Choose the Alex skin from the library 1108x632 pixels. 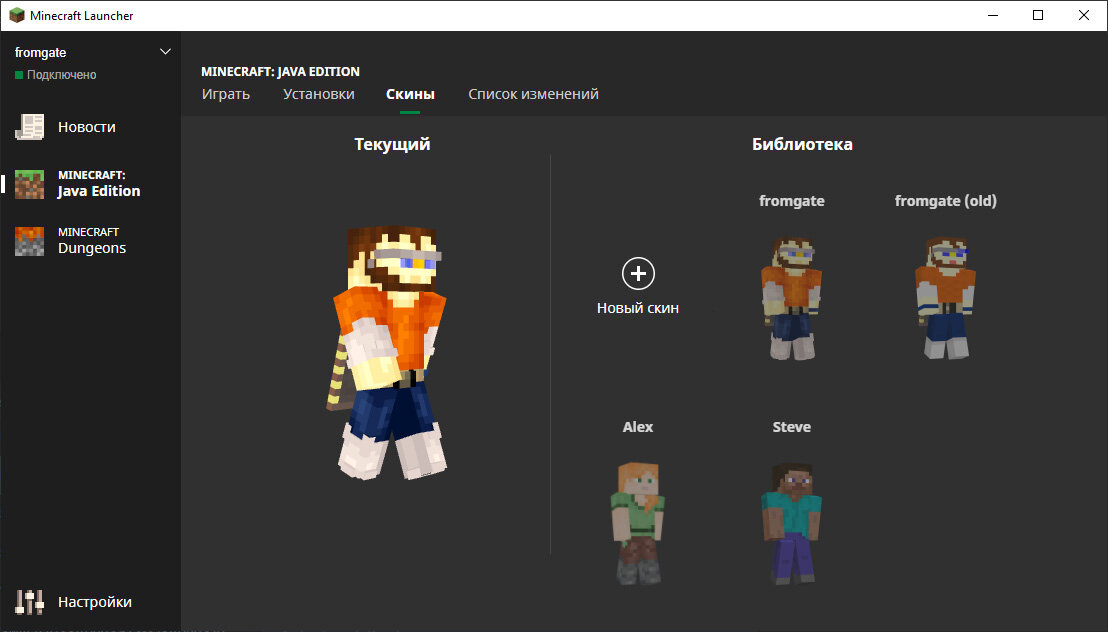pos(637,520)
